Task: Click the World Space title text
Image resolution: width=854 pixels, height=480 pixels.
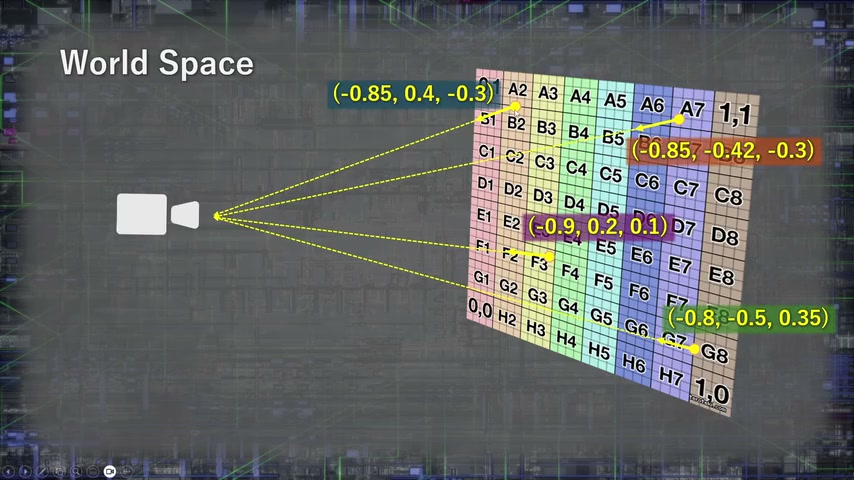Action: click(x=157, y=63)
